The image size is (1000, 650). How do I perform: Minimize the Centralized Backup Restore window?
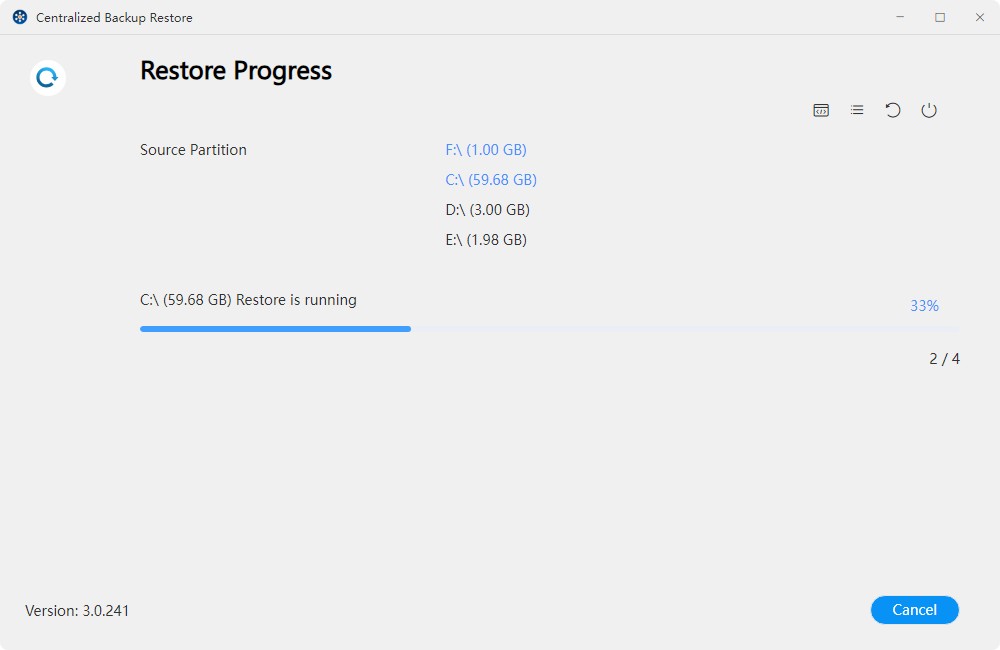(902, 18)
